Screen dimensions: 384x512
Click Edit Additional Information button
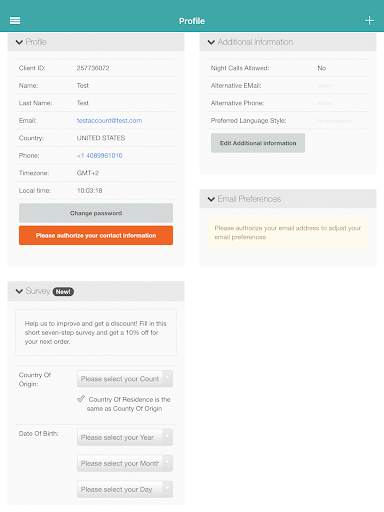pos(258,143)
